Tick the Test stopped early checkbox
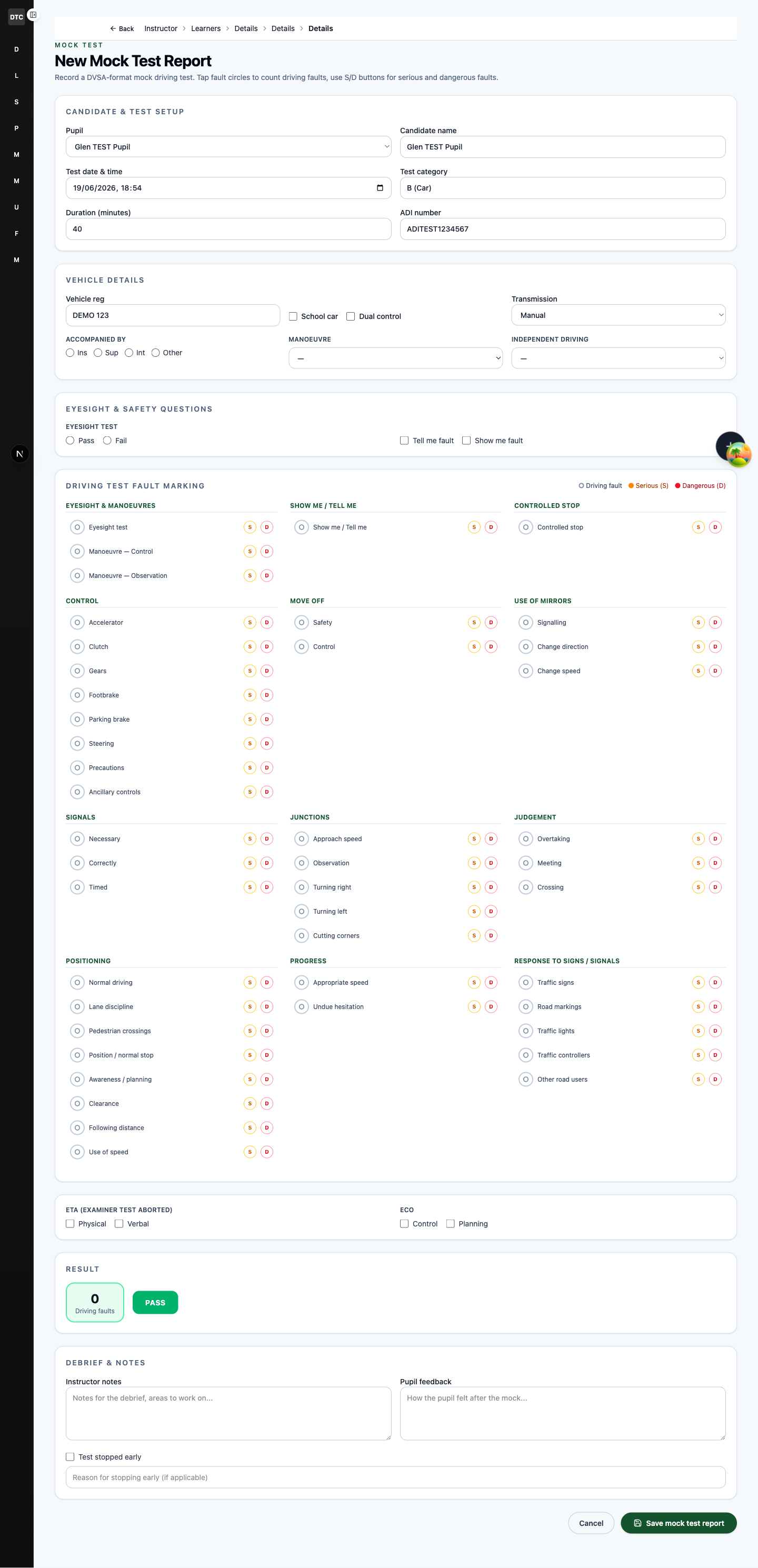758x1568 pixels. [x=70, y=1456]
